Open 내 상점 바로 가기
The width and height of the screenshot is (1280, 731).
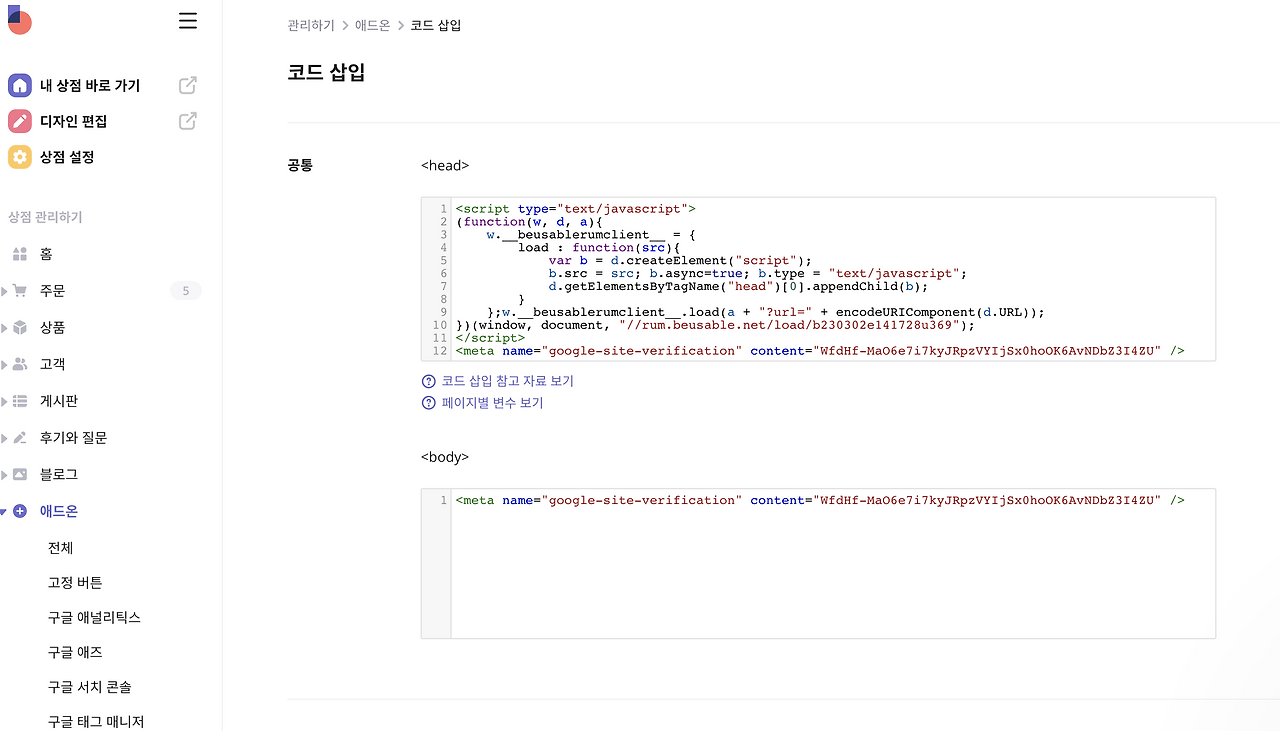90,86
